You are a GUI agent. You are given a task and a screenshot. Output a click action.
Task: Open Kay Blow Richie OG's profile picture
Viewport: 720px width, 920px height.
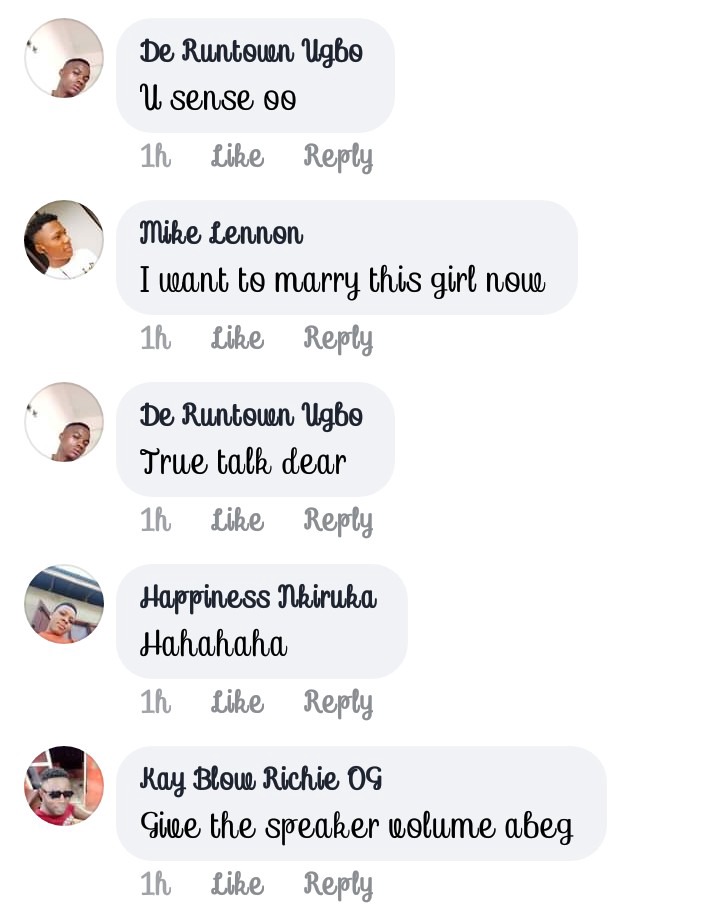click(x=64, y=786)
